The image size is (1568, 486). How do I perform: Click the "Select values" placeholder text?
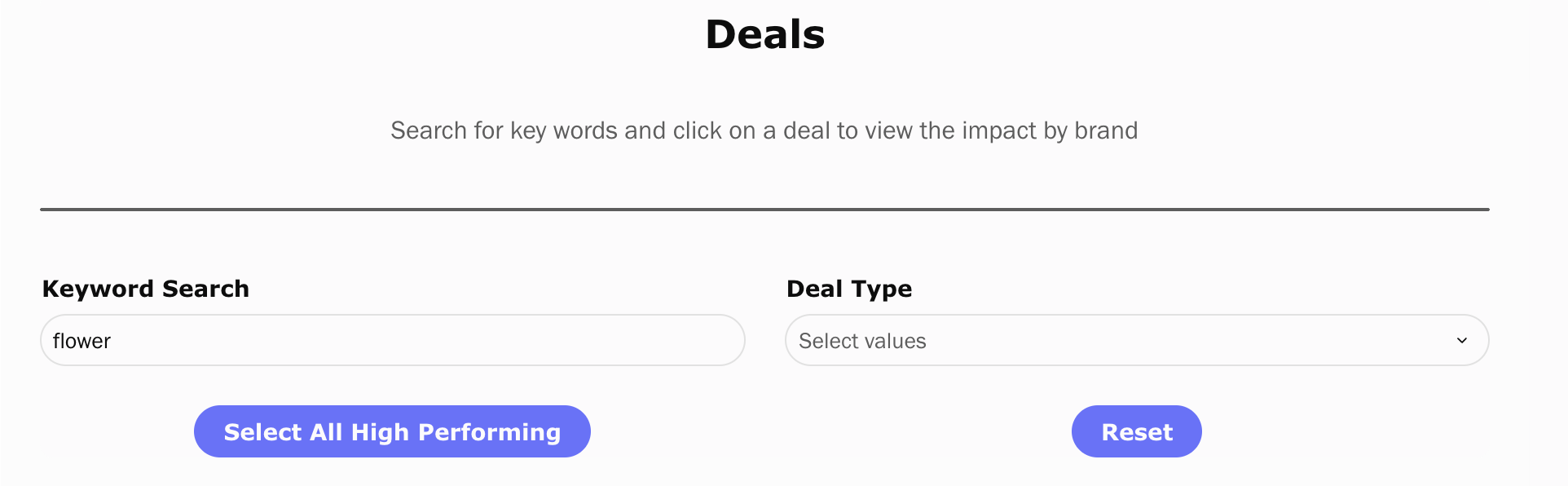point(862,341)
